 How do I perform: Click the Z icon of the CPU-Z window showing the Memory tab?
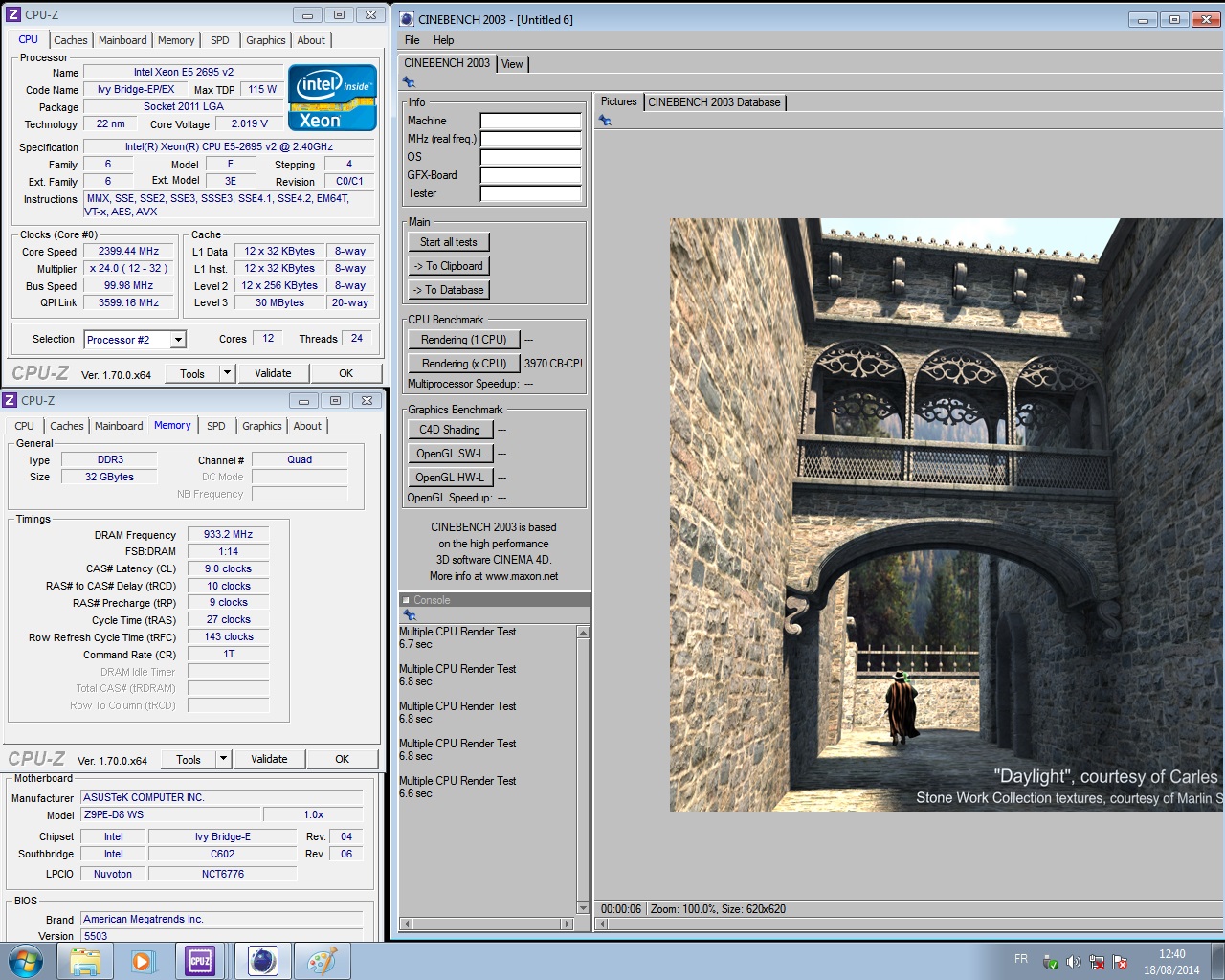10,400
